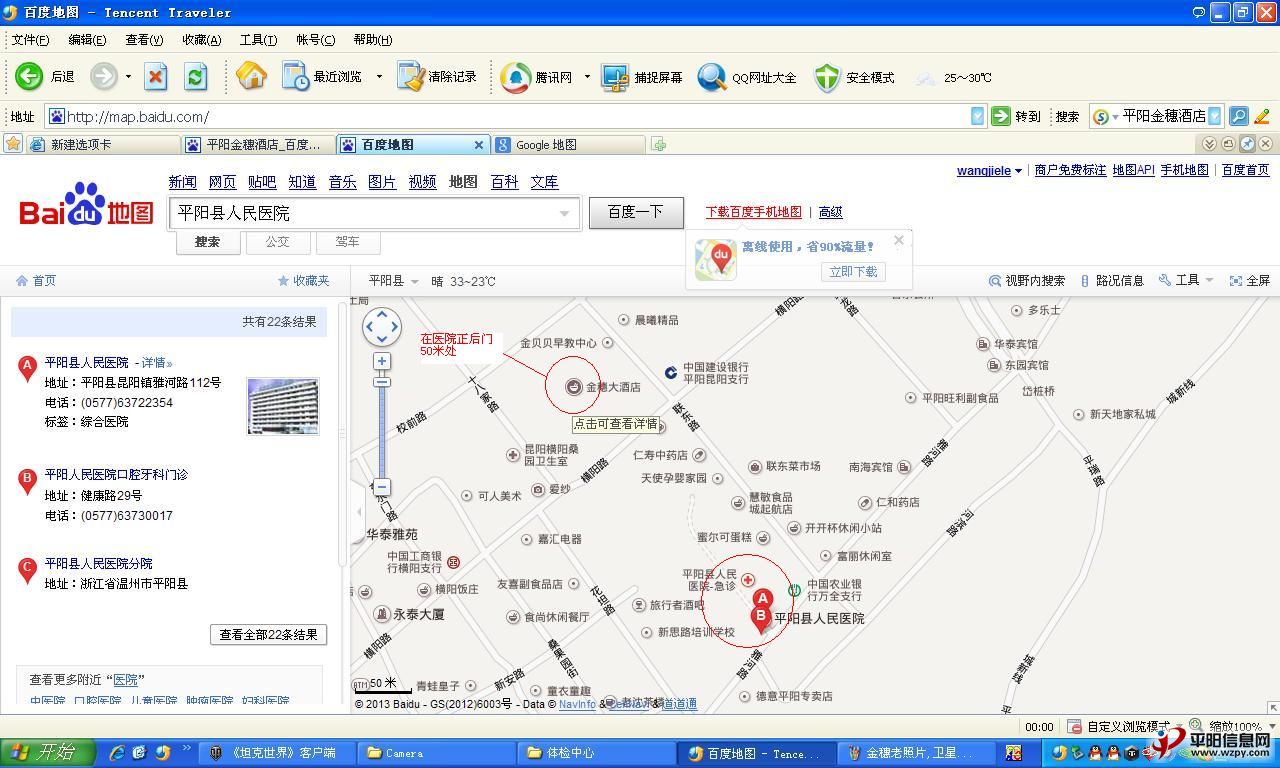Click the map pan compass control
Image resolution: width=1280 pixels, height=768 pixels.
(x=382, y=326)
